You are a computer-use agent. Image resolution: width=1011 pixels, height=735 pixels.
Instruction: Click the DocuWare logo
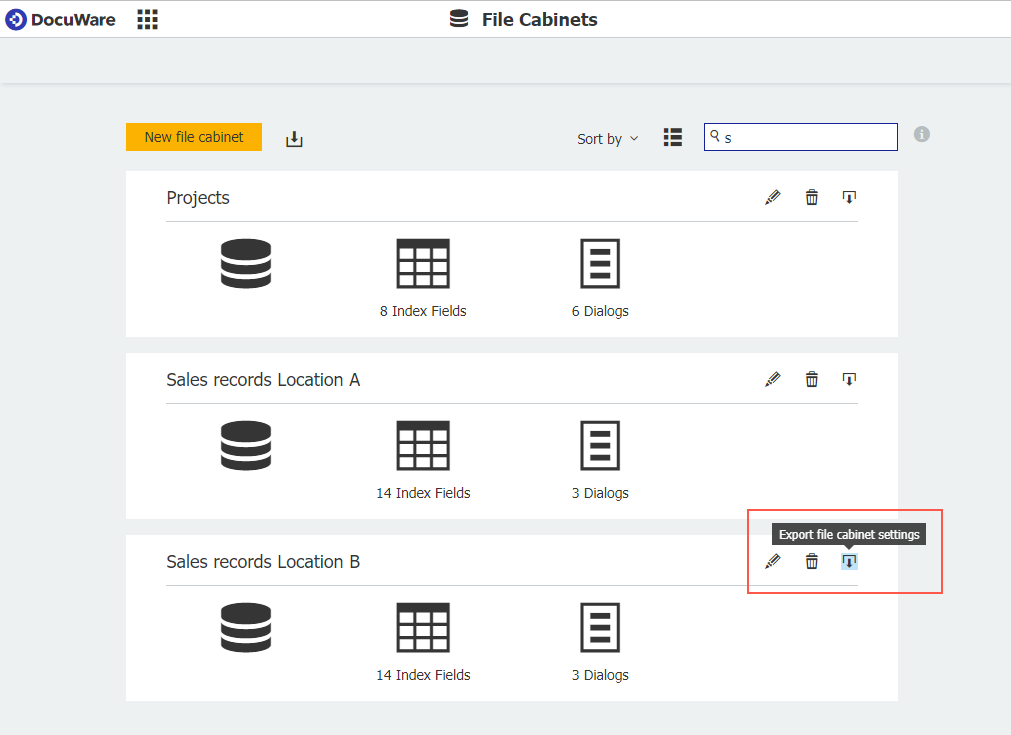(60, 18)
